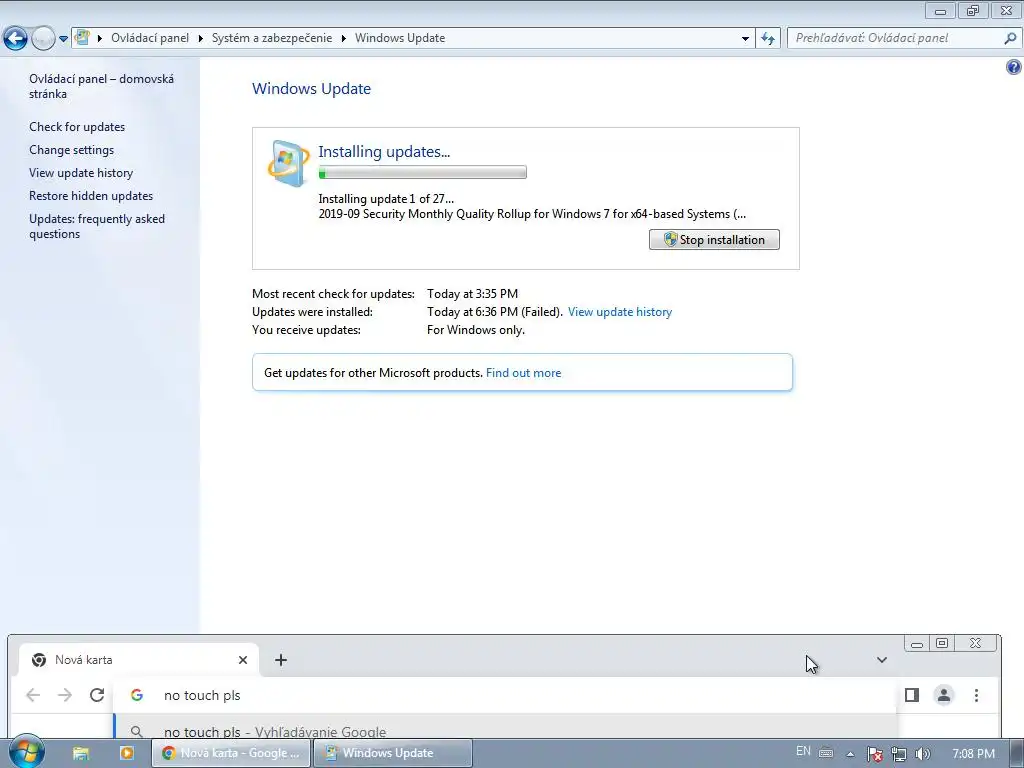Click the Stop installation button

(x=714, y=240)
